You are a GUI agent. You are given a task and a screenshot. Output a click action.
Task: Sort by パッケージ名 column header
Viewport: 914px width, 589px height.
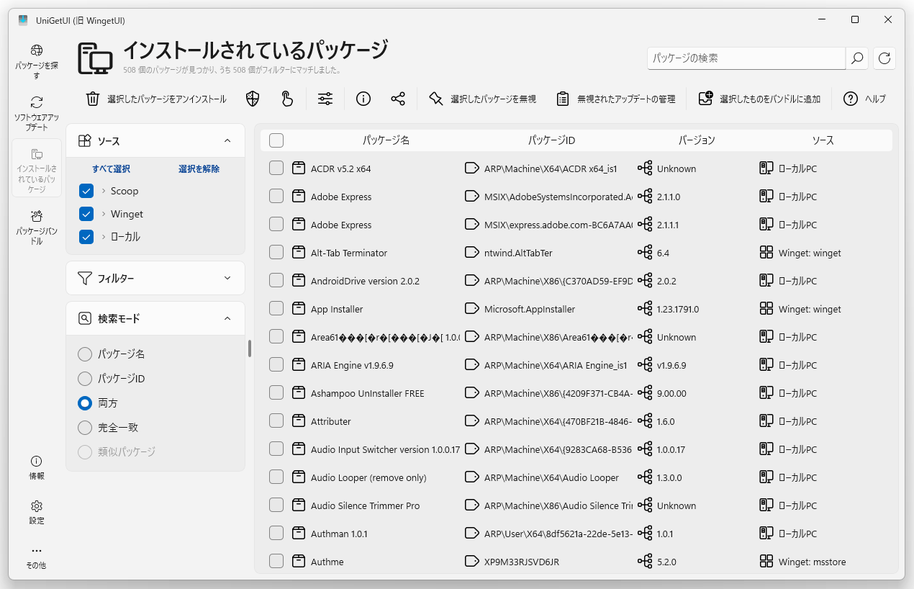coord(386,140)
